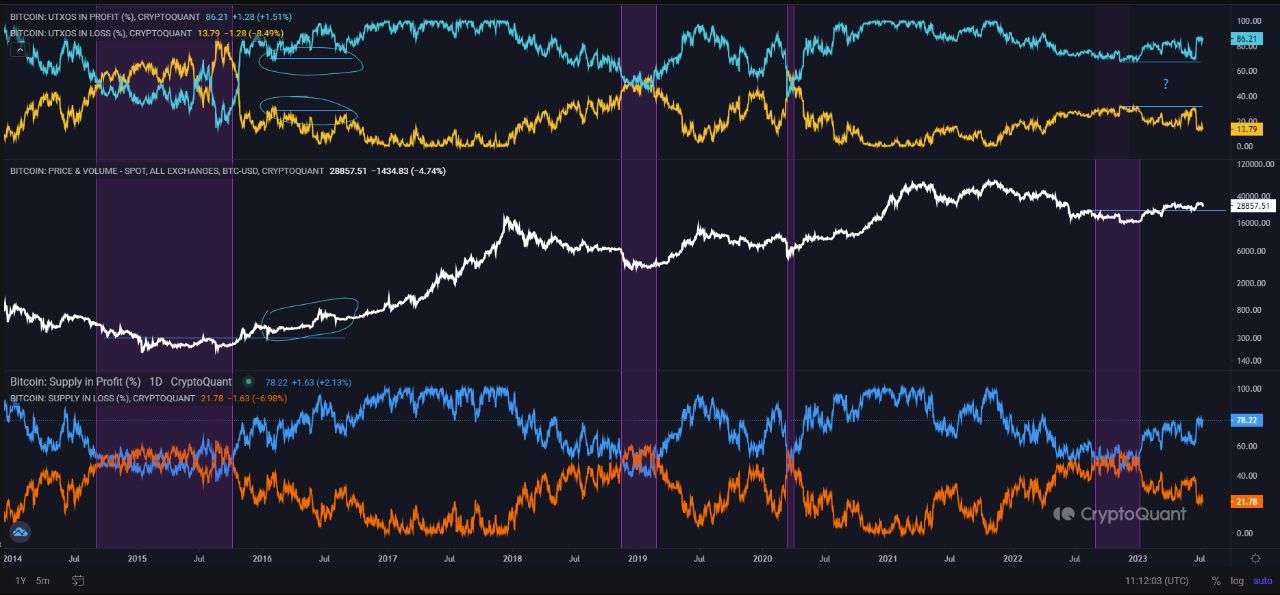This screenshot has width=1280, height=595.
Task: Open the TradingView logo link
Action: pyautogui.click(x=20, y=532)
